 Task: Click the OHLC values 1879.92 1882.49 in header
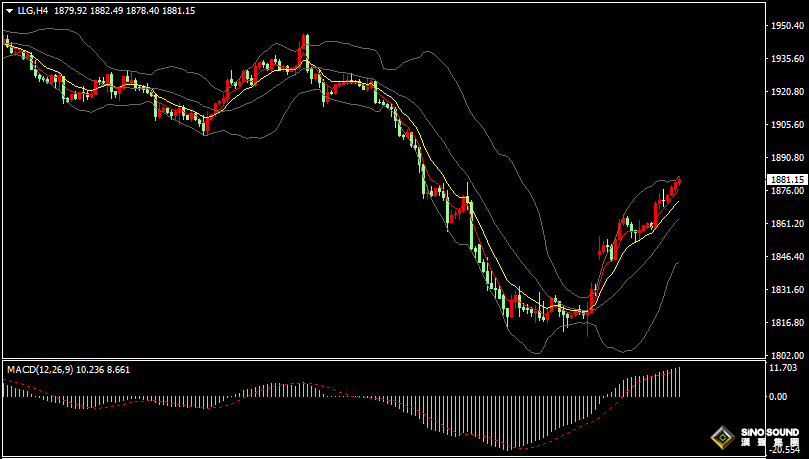[103, 10]
